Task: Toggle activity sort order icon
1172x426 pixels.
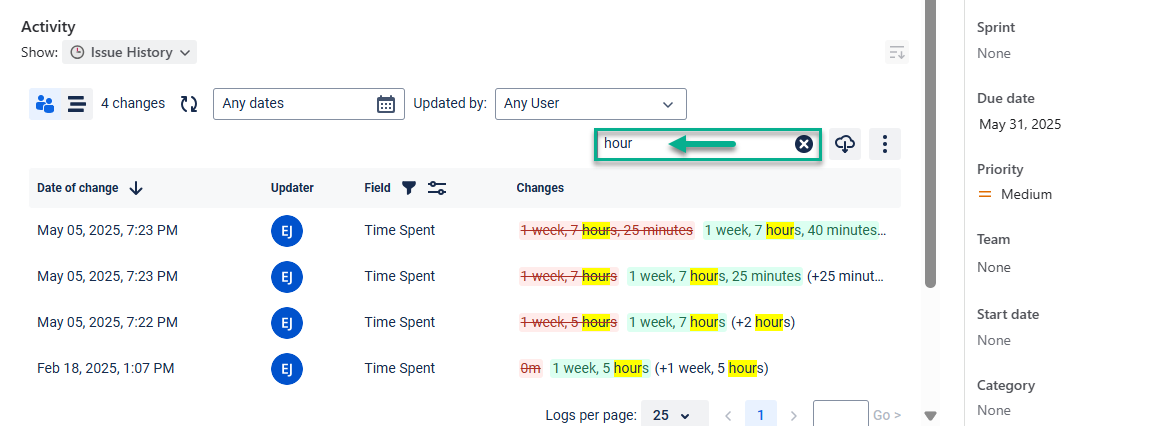Action: click(x=897, y=53)
